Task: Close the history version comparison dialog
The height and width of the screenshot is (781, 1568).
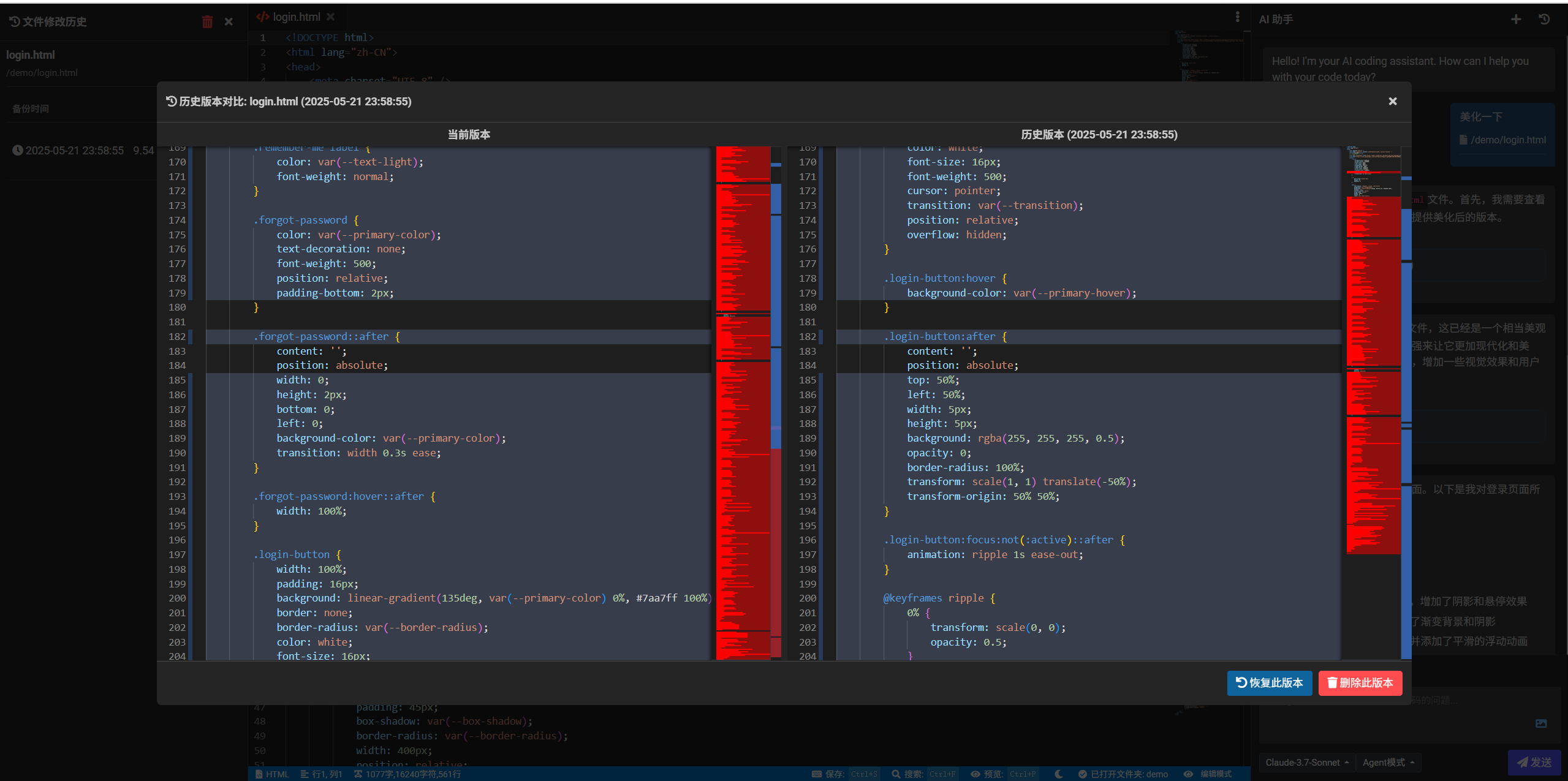Action: 1392,101
